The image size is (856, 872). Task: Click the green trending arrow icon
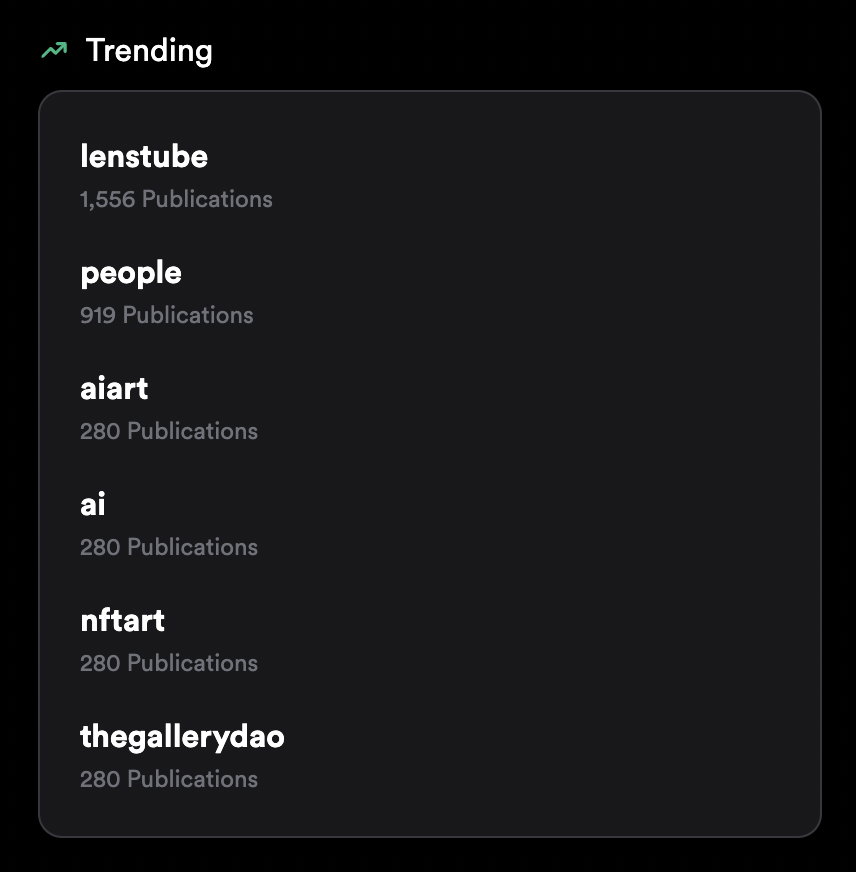[54, 51]
